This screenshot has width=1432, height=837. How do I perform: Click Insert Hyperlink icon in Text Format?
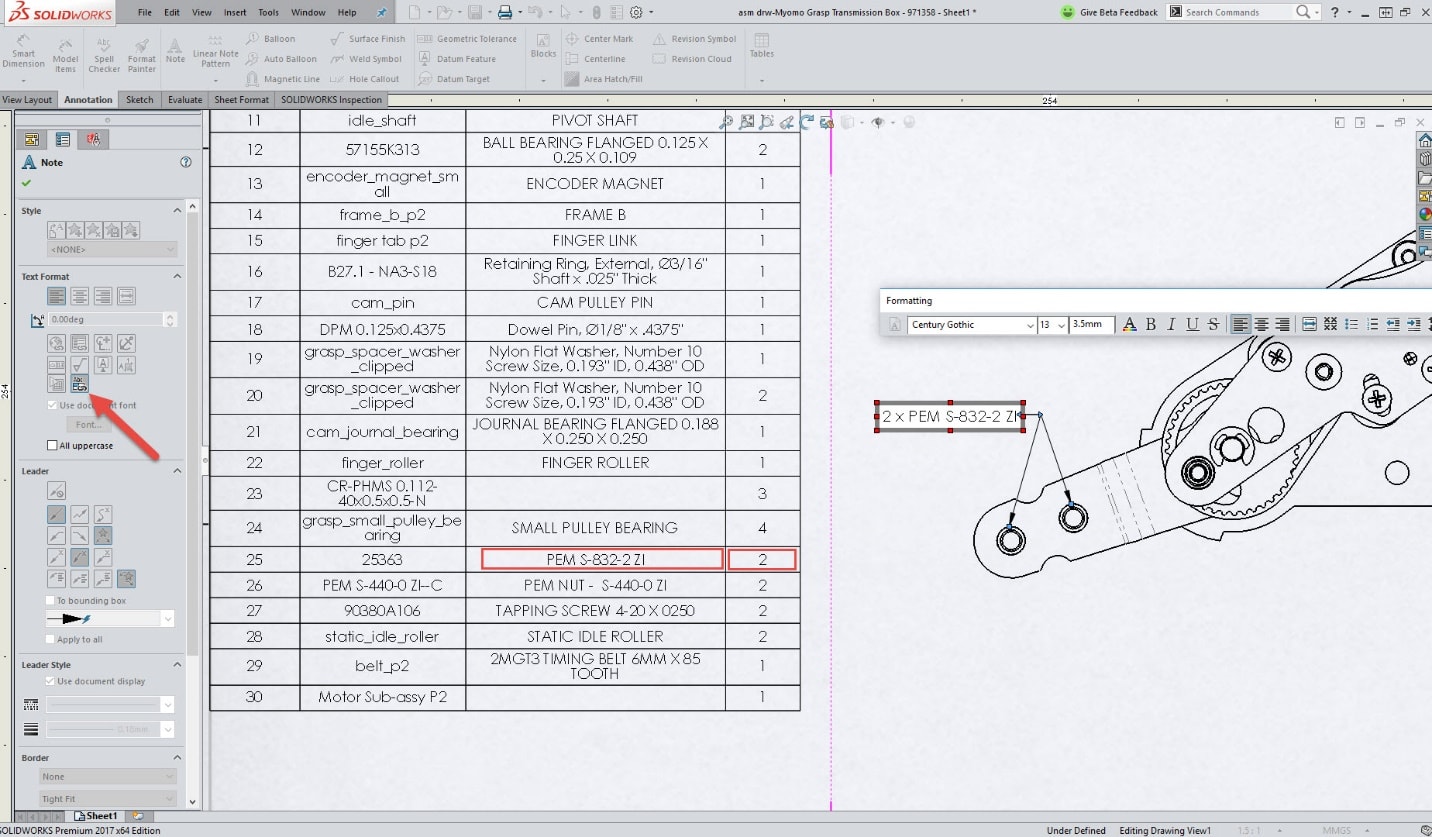(x=57, y=343)
